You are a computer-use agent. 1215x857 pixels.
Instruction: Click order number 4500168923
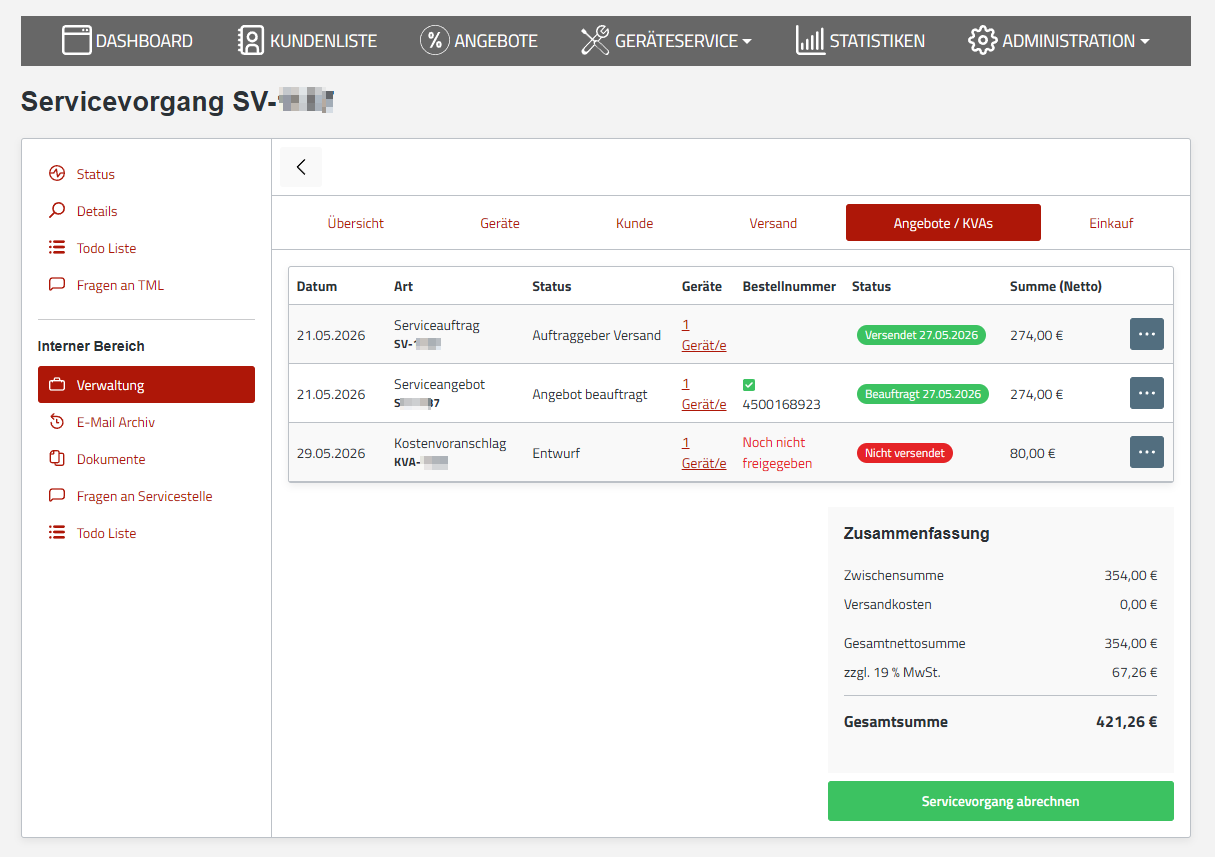(782, 405)
